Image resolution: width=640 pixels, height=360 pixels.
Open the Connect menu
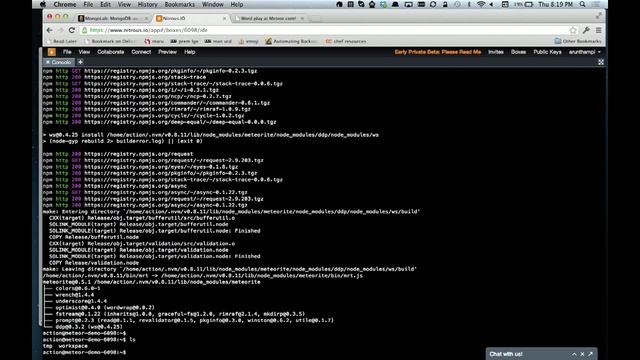141,52
